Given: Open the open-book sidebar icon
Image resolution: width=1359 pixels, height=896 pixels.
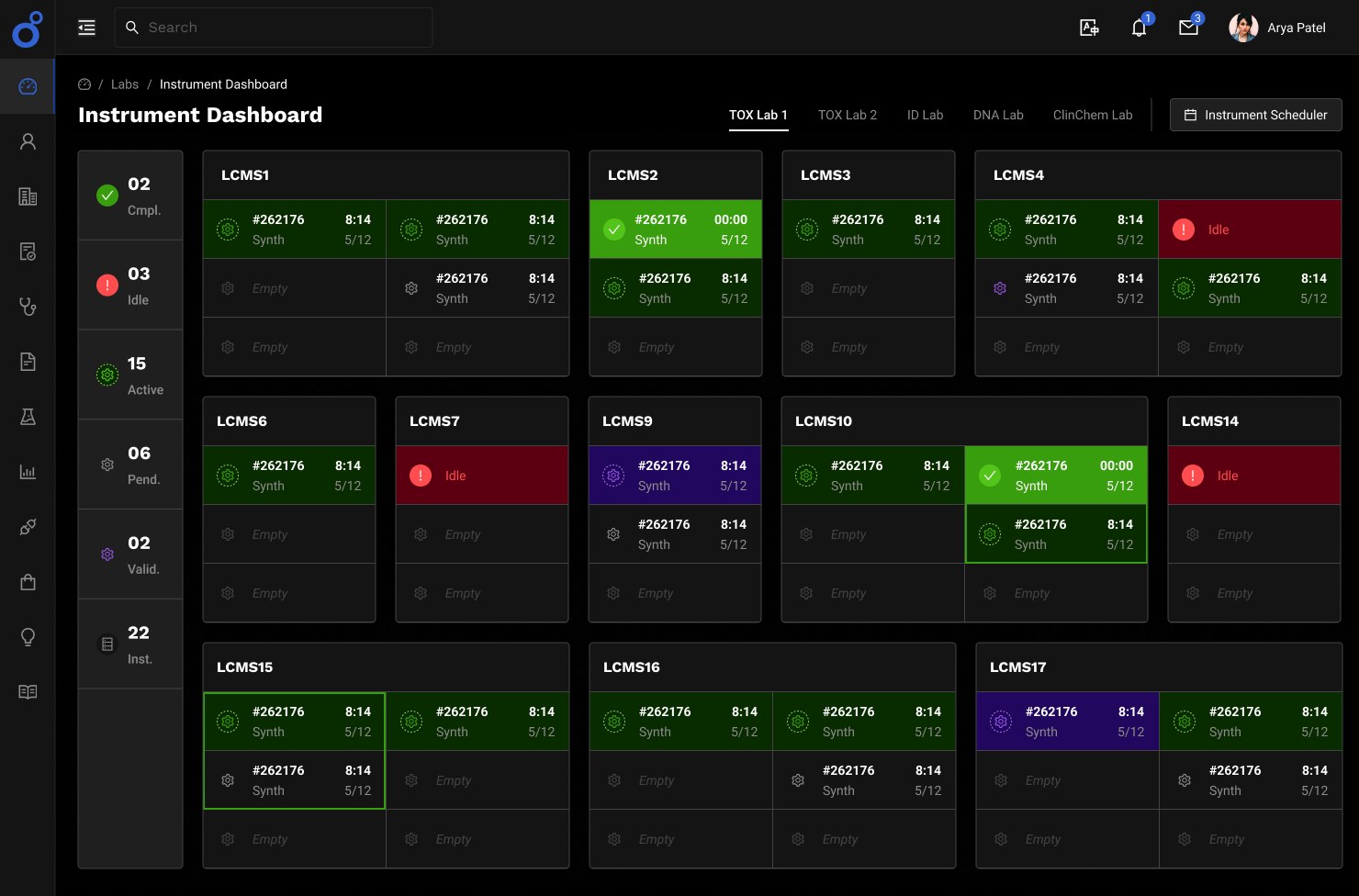Looking at the screenshot, I should (28, 692).
